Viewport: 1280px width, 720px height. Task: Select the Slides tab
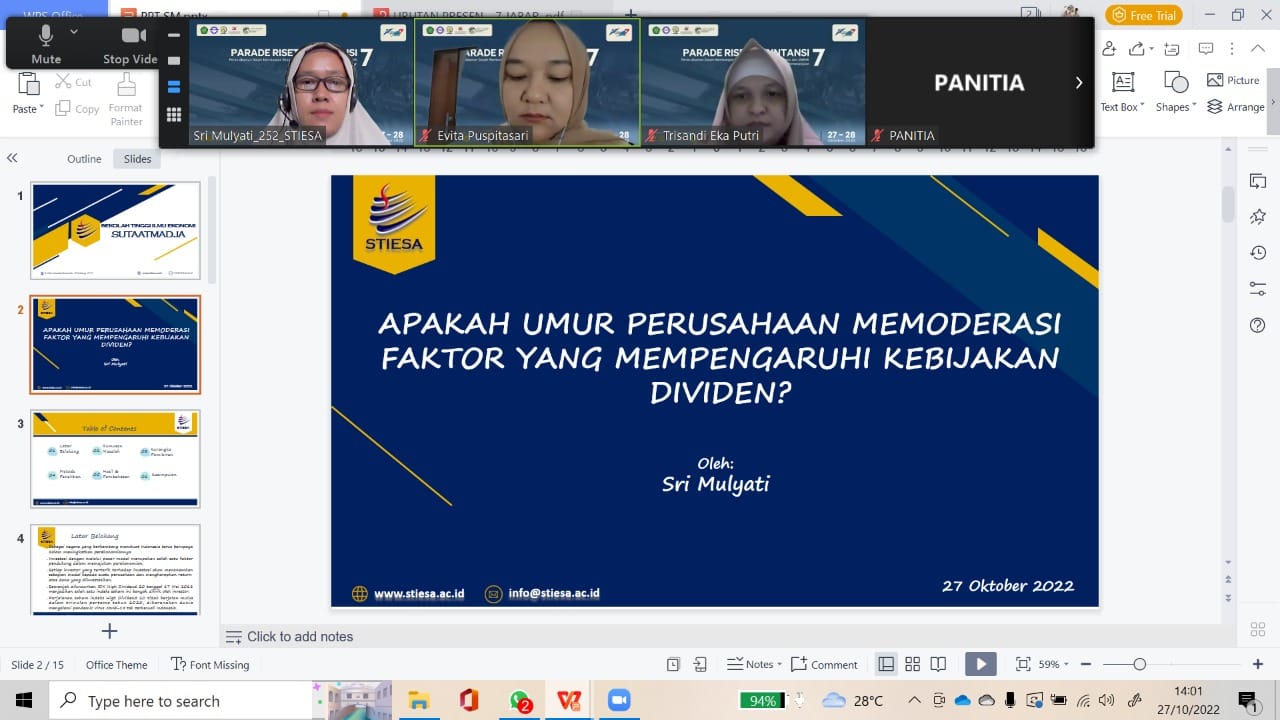click(x=137, y=159)
